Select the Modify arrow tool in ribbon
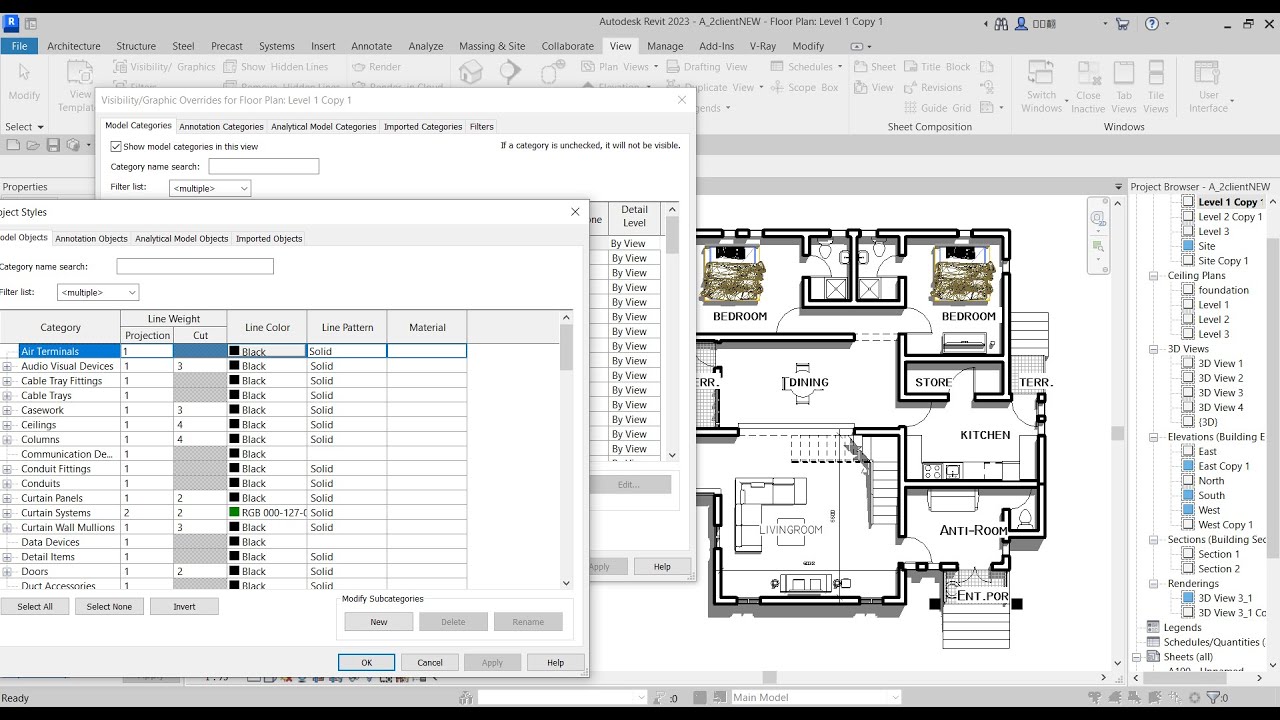The height and width of the screenshot is (720, 1280). (24, 82)
